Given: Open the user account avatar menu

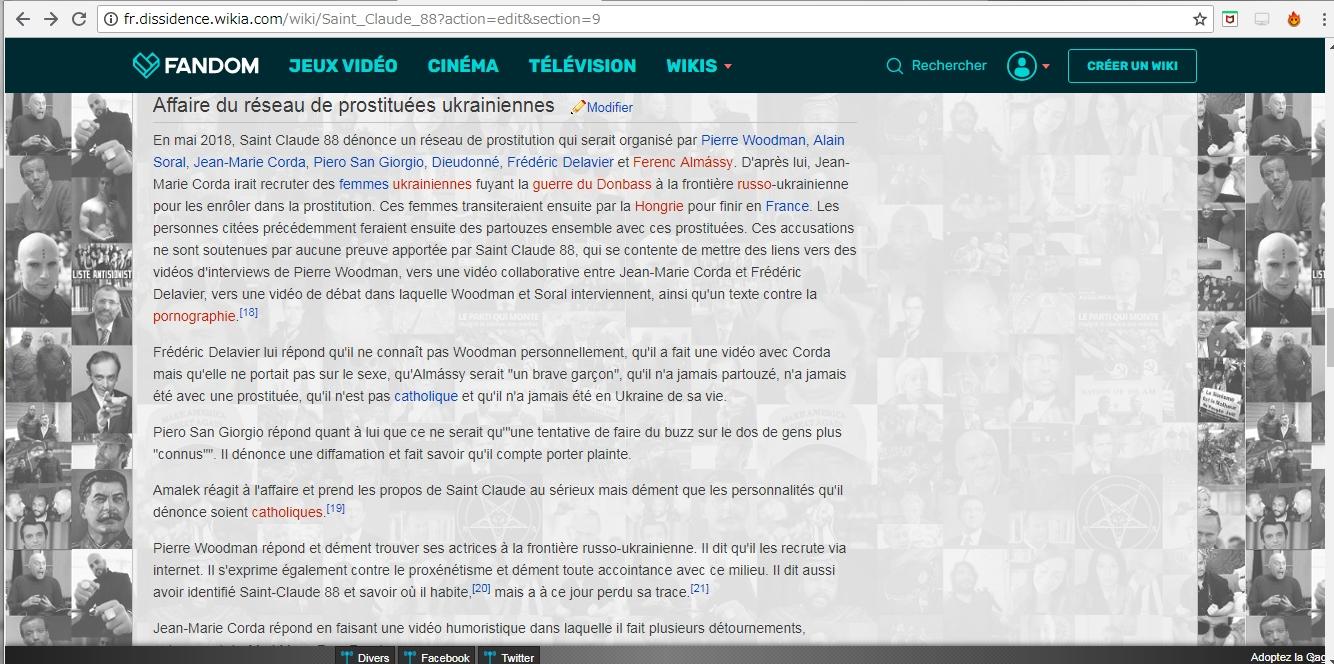Looking at the screenshot, I should point(1022,66).
